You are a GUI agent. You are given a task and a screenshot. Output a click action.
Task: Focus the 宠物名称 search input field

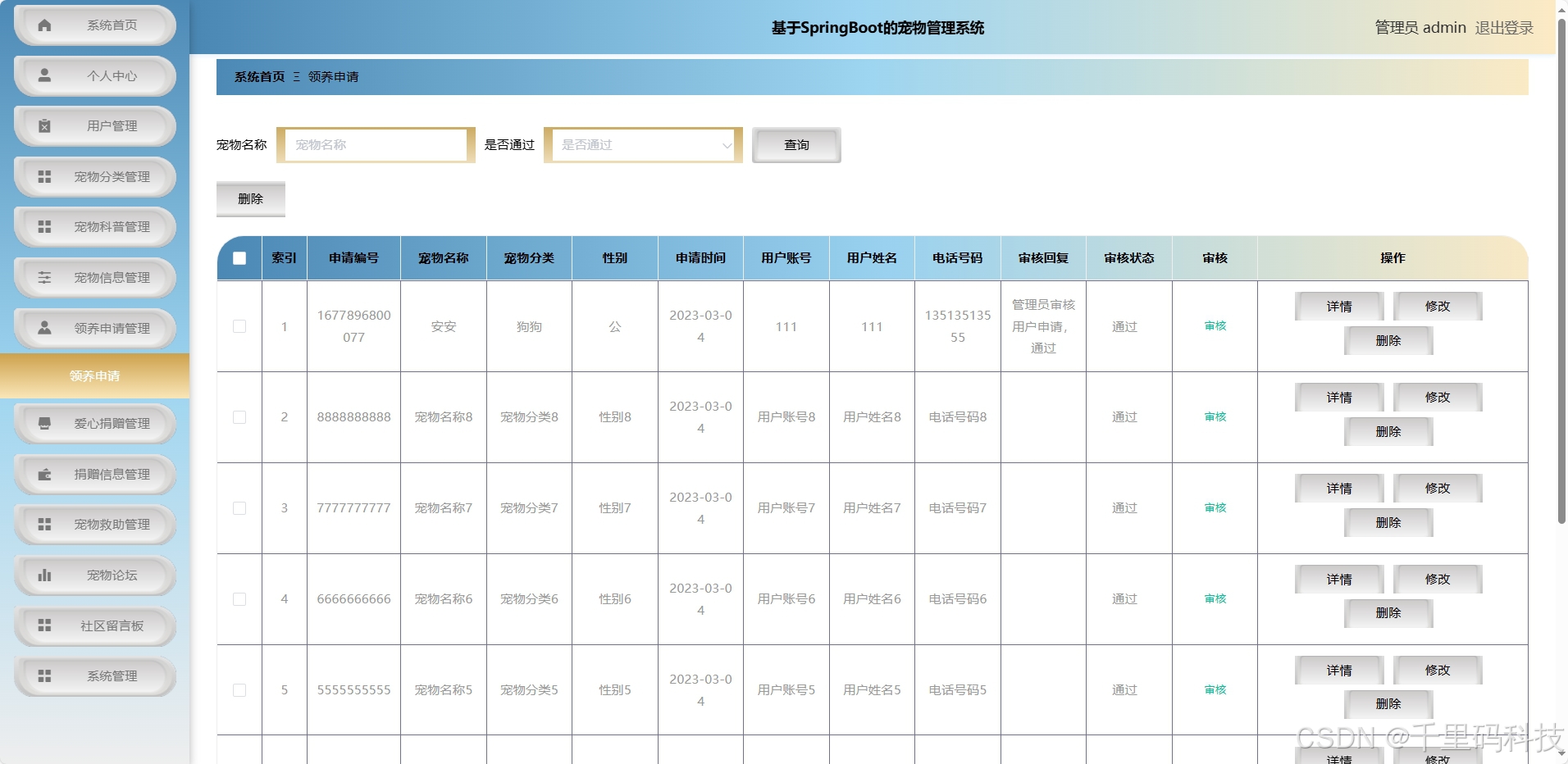coord(376,145)
